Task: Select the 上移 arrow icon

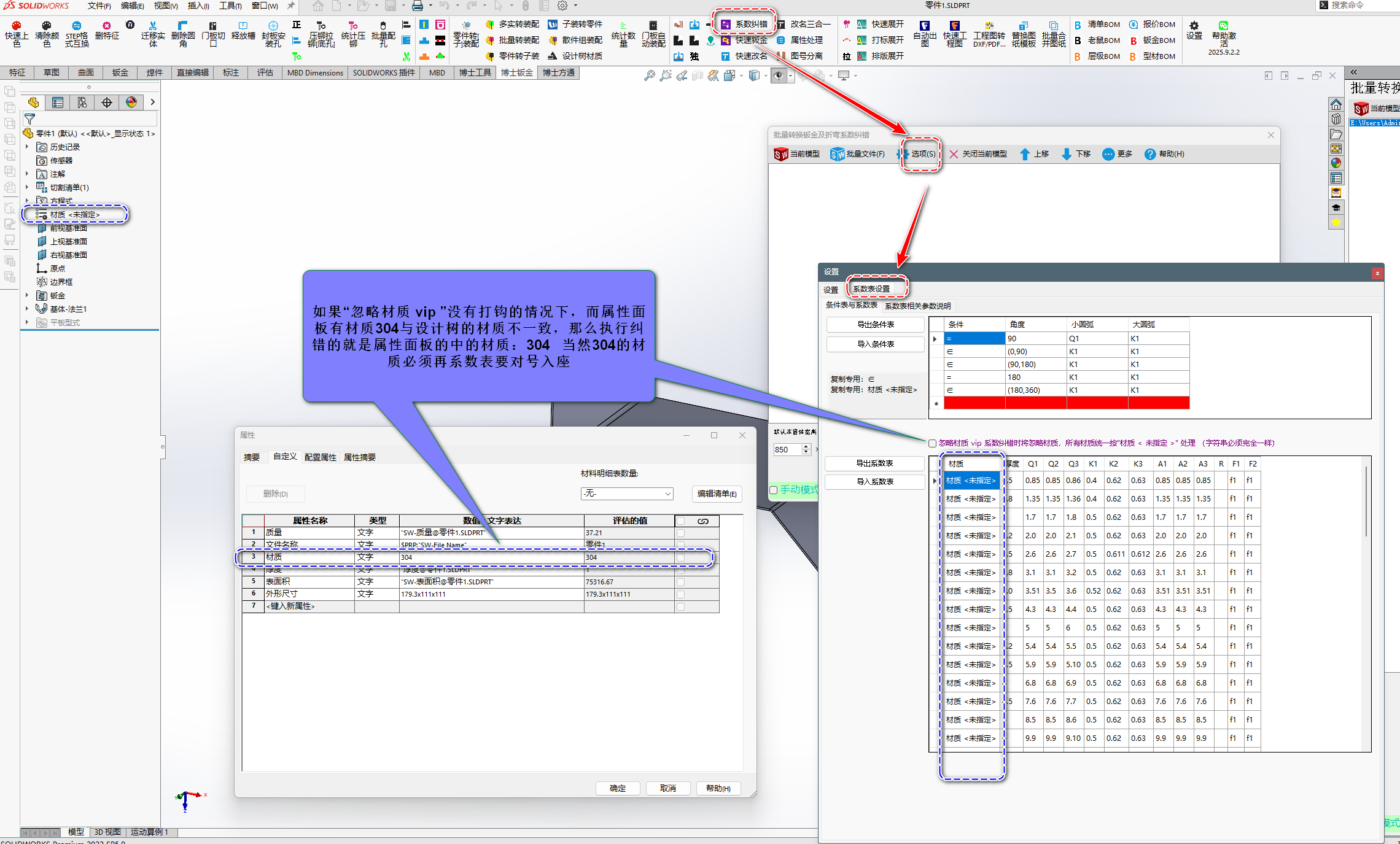Action: 1025,154
